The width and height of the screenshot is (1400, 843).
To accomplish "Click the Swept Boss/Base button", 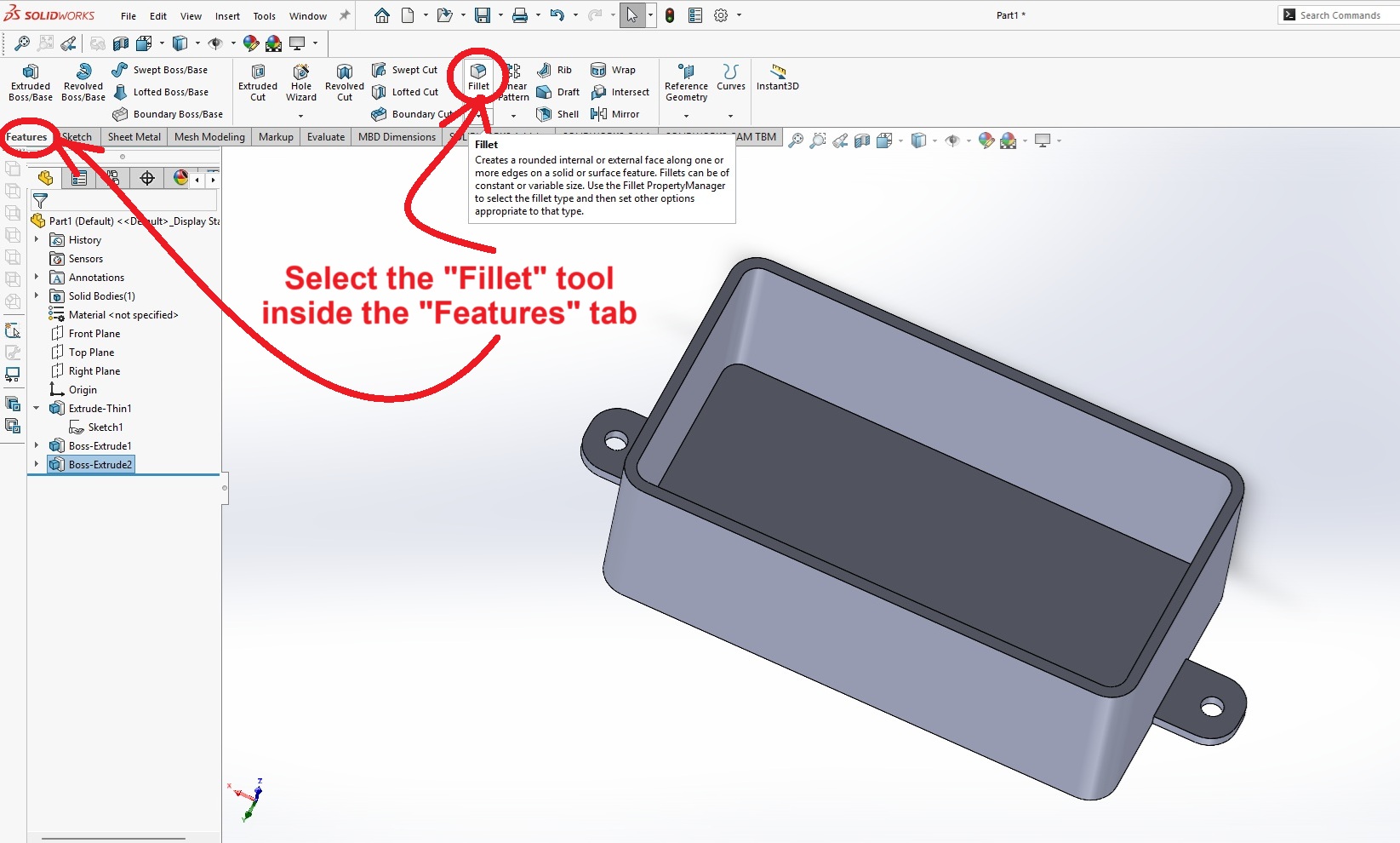I will 160,70.
